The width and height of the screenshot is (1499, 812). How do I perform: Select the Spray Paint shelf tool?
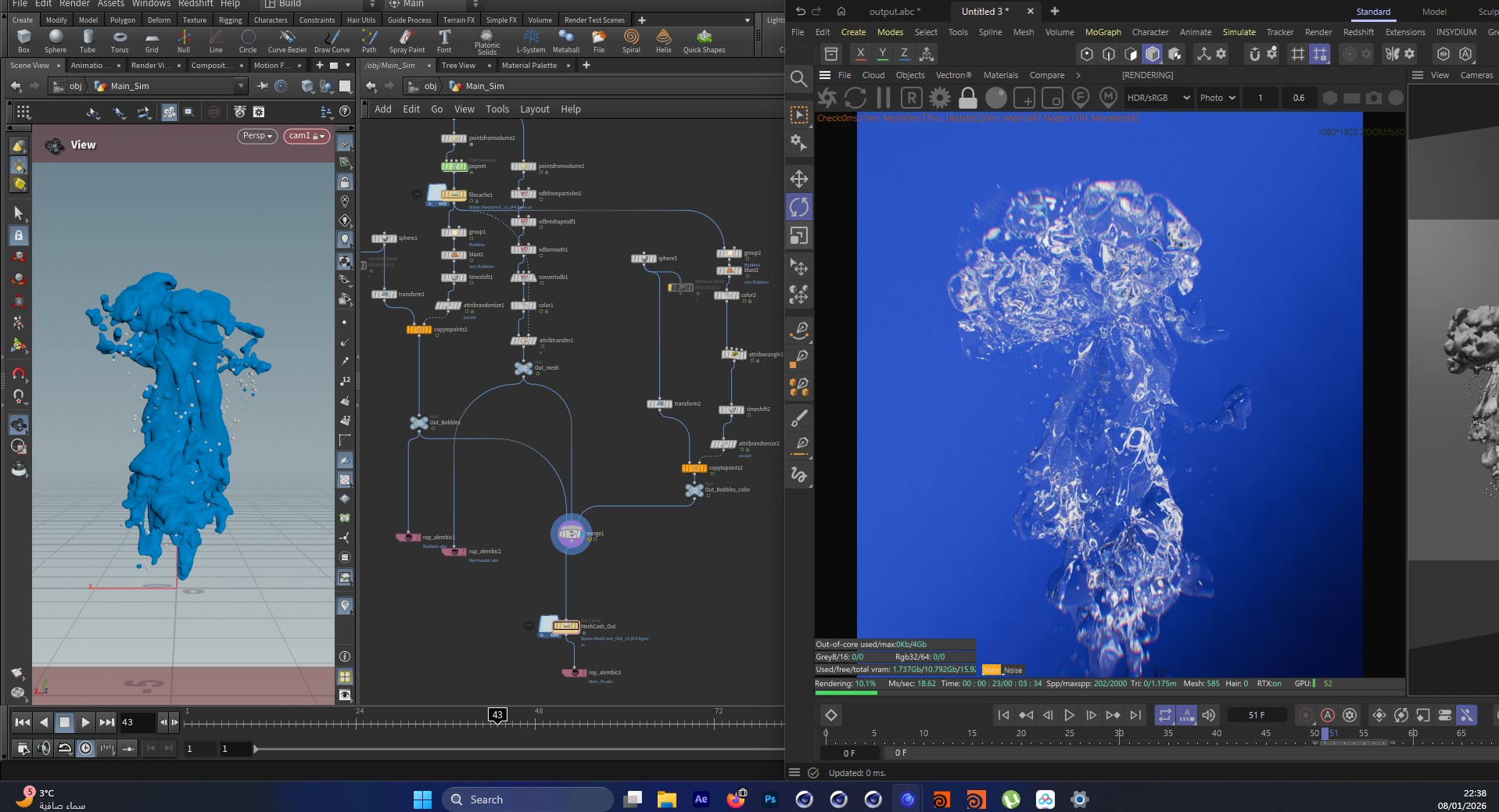pos(407,41)
